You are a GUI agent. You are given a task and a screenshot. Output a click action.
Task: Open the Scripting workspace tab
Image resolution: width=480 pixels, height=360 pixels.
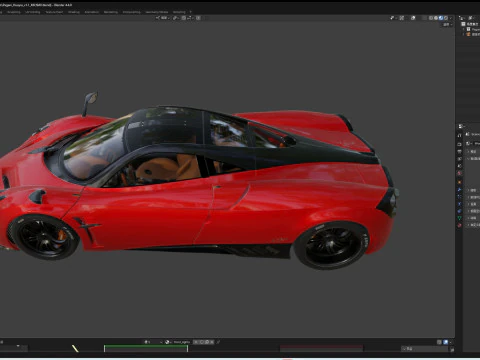[179, 12]
